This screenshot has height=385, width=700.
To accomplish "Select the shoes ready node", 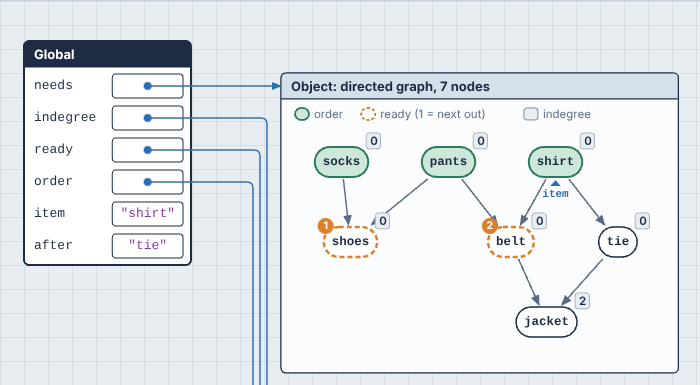I will [350, 242].
